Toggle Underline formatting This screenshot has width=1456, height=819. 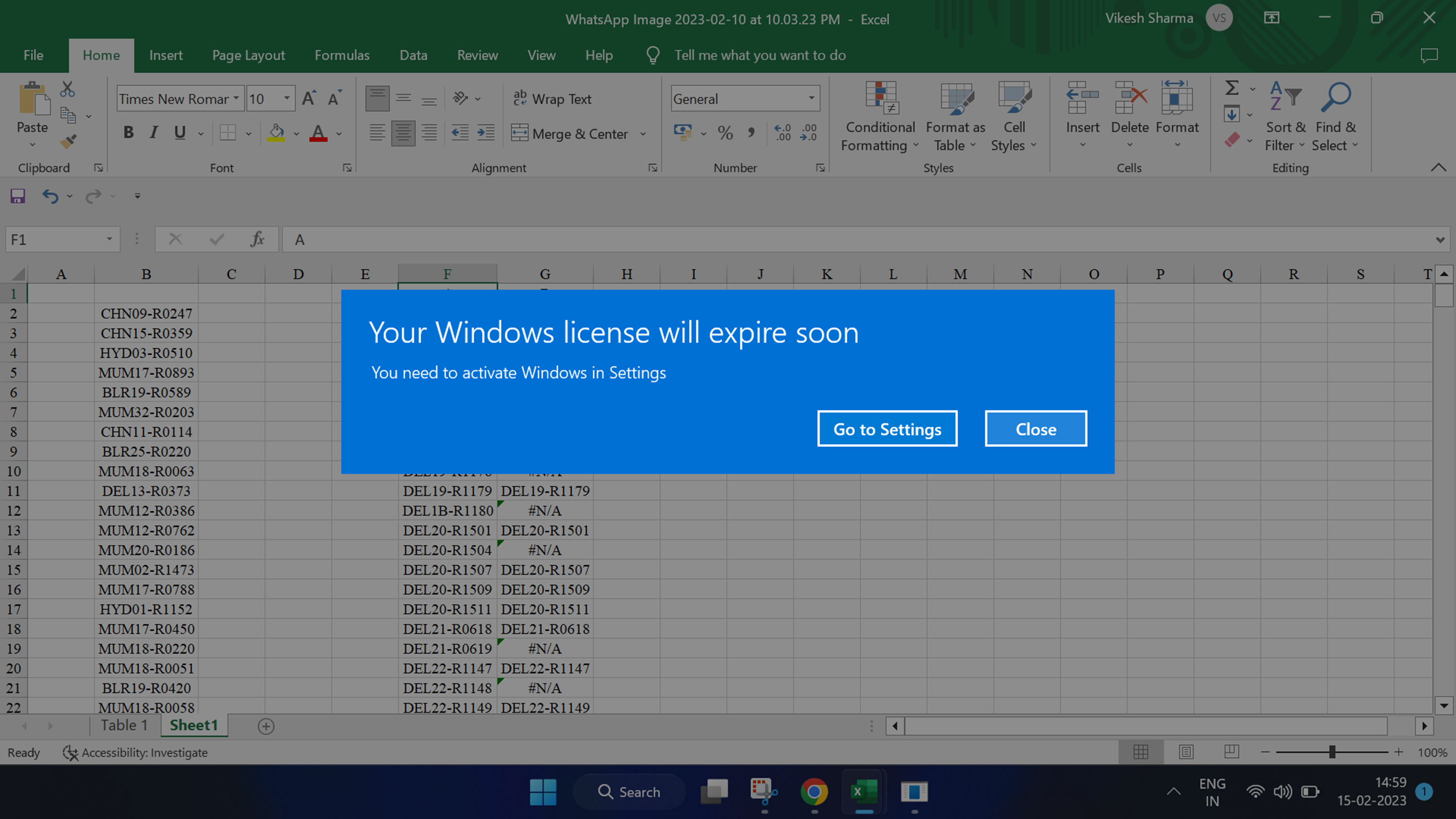pyautogui.click(x=180, y=133)
